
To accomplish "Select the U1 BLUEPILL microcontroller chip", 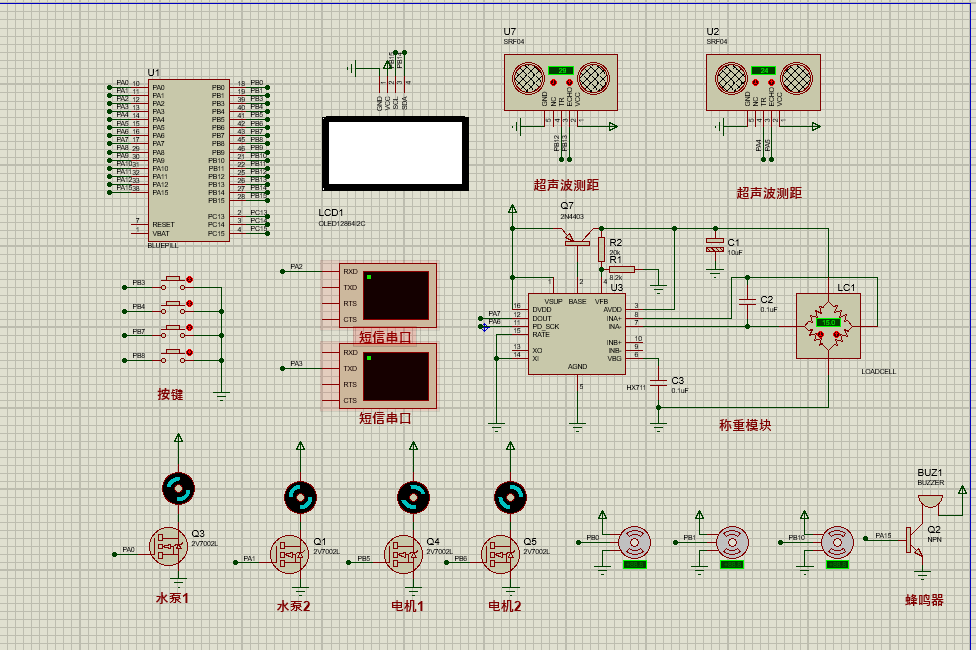I will [x=189, y=160].
